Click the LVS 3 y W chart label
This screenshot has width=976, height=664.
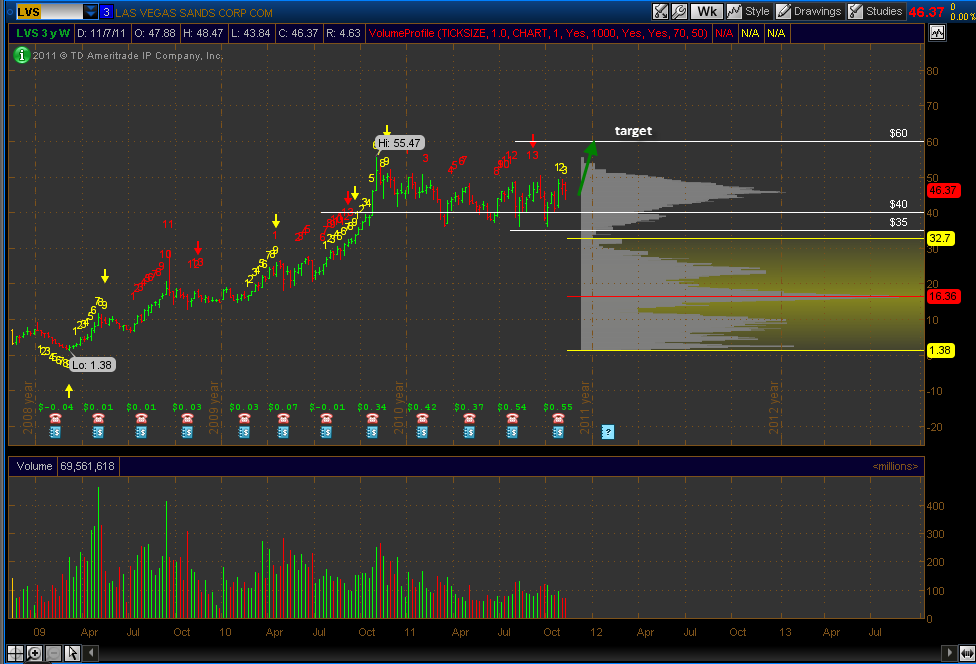[x=43, y=33]
